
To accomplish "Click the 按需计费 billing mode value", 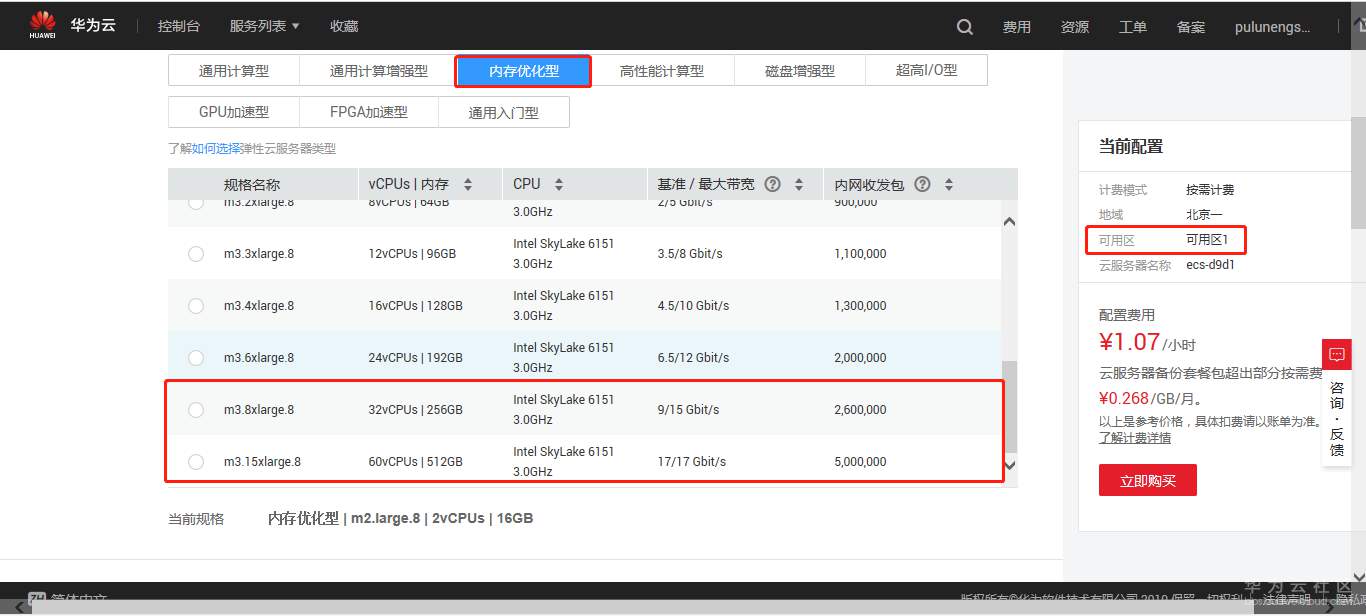I will [1210, 190].
